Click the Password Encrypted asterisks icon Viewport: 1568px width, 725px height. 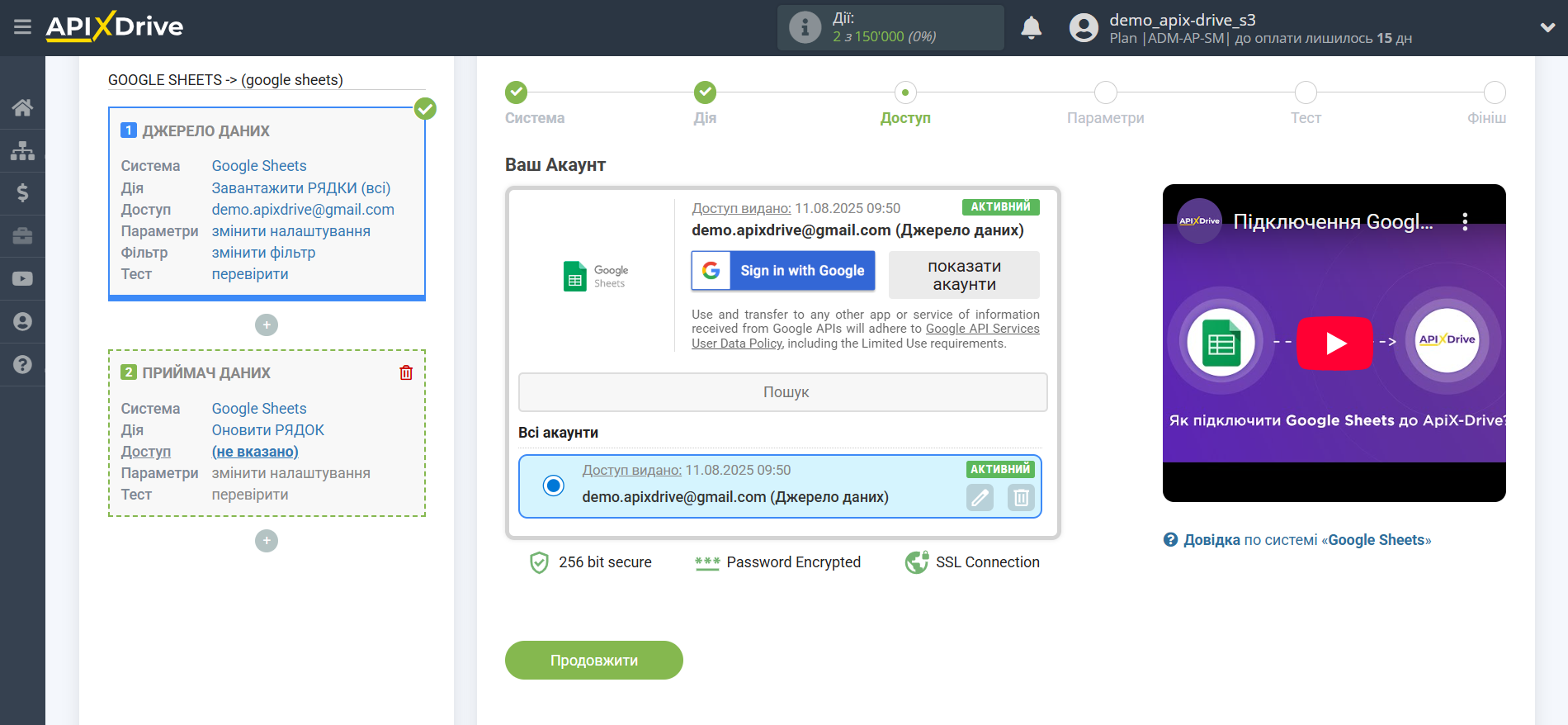(707, 562)
